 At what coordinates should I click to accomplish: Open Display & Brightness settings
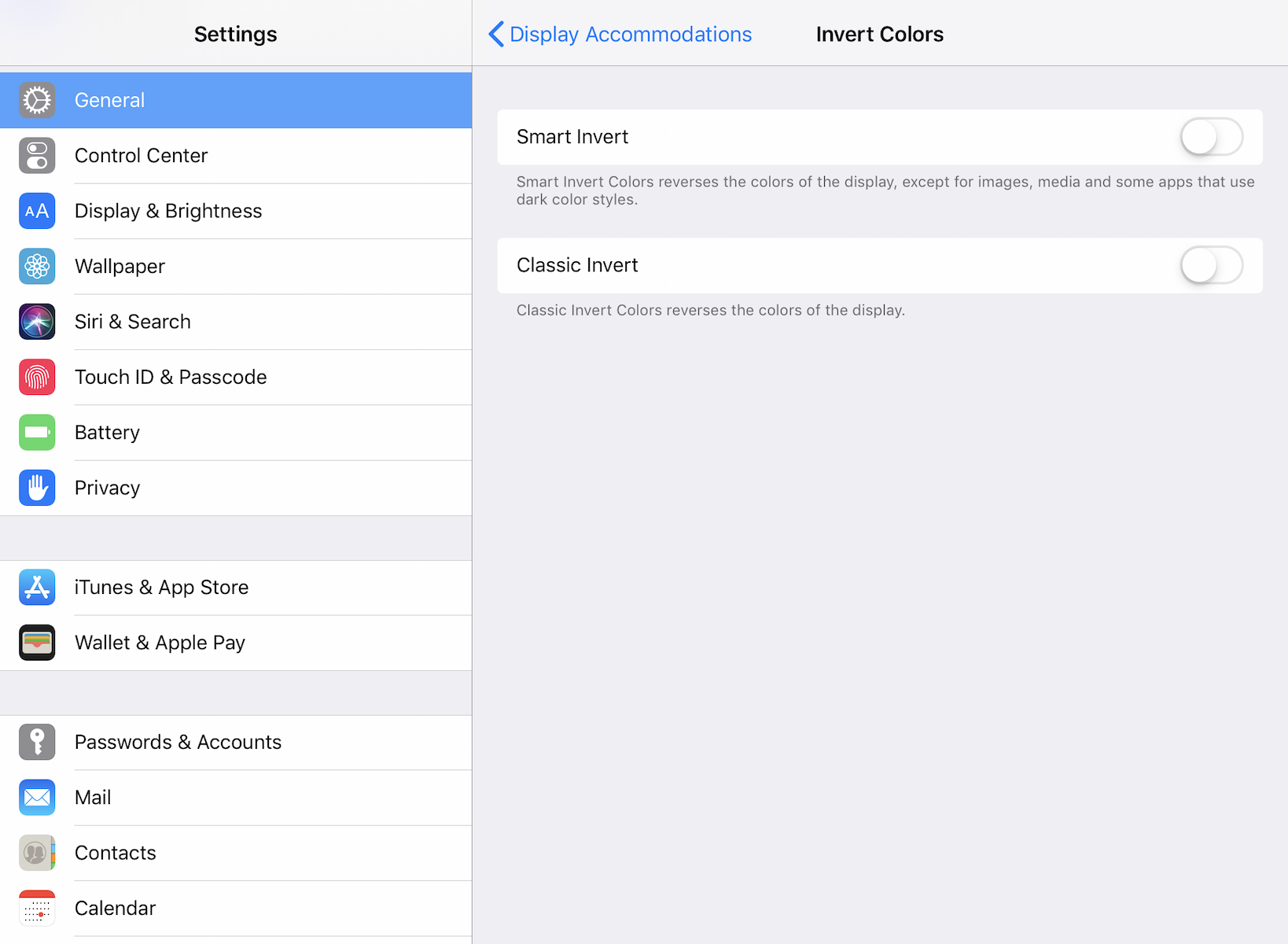click(236, 211)
